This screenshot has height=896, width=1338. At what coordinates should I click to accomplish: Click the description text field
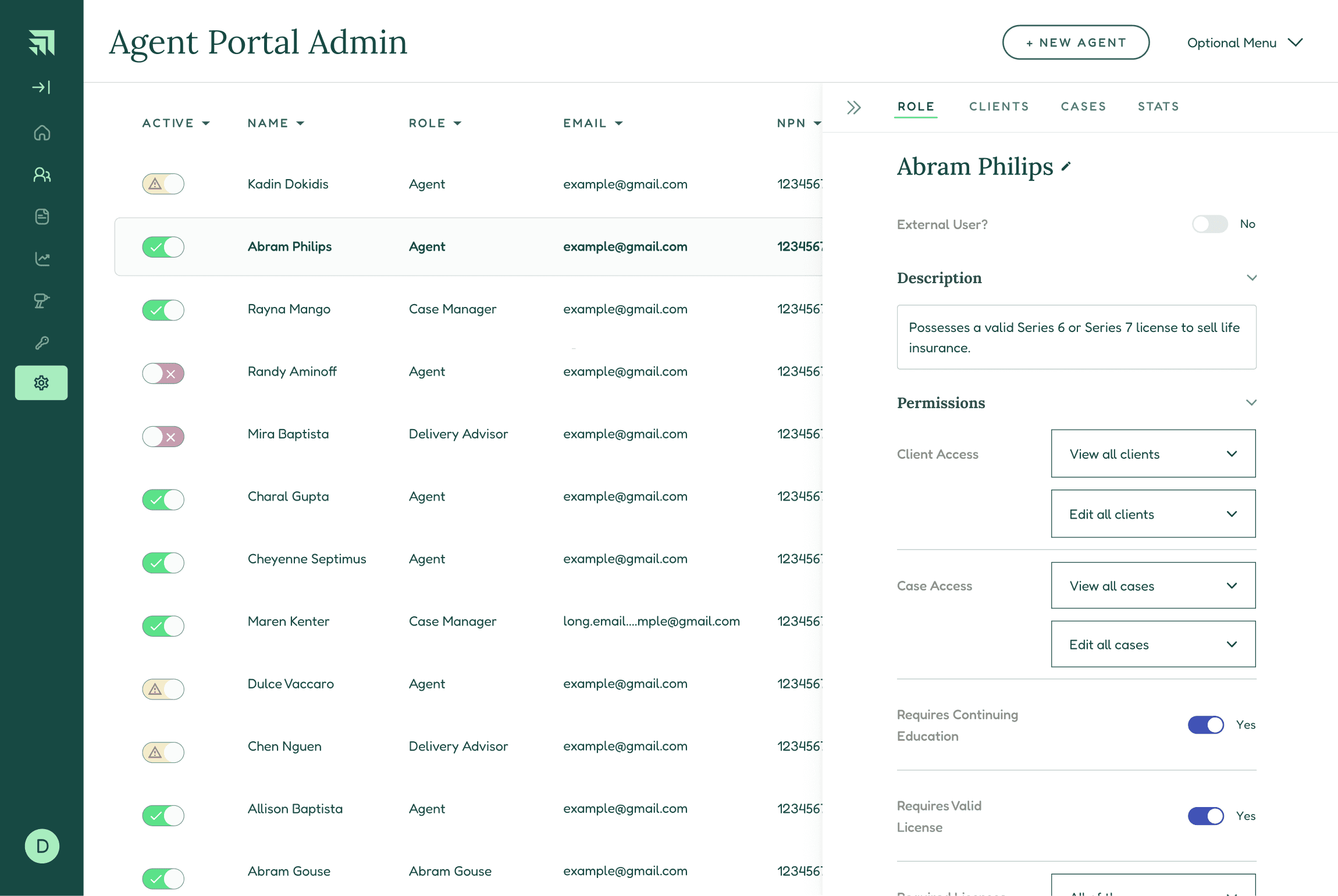click(x=1076, y=337)
